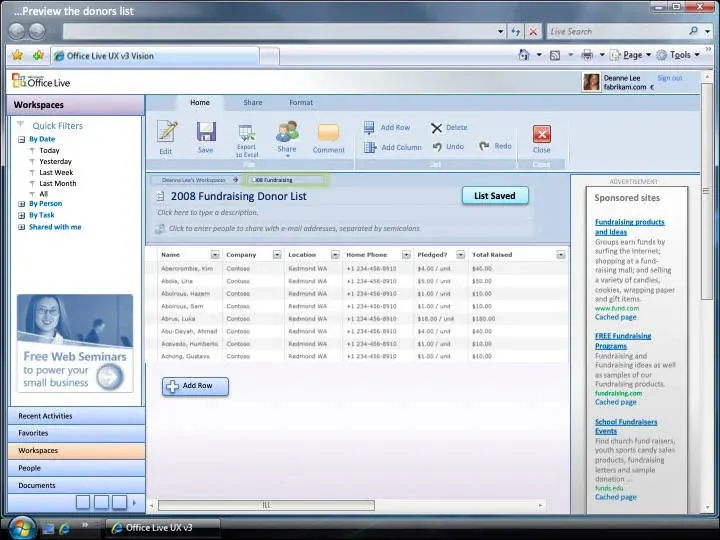Expand the By Task filter group
720x540 pixels.
[x=22, y=215]
